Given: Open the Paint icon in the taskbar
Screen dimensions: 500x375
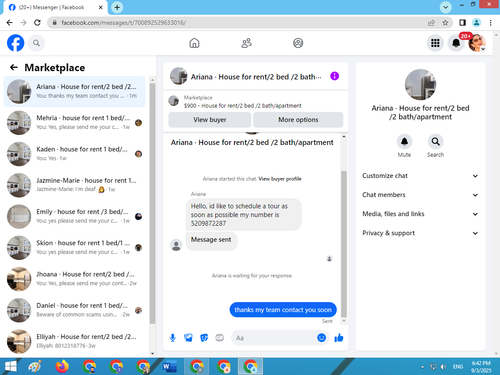Looking at the screenshot, I should pos(35,367).
